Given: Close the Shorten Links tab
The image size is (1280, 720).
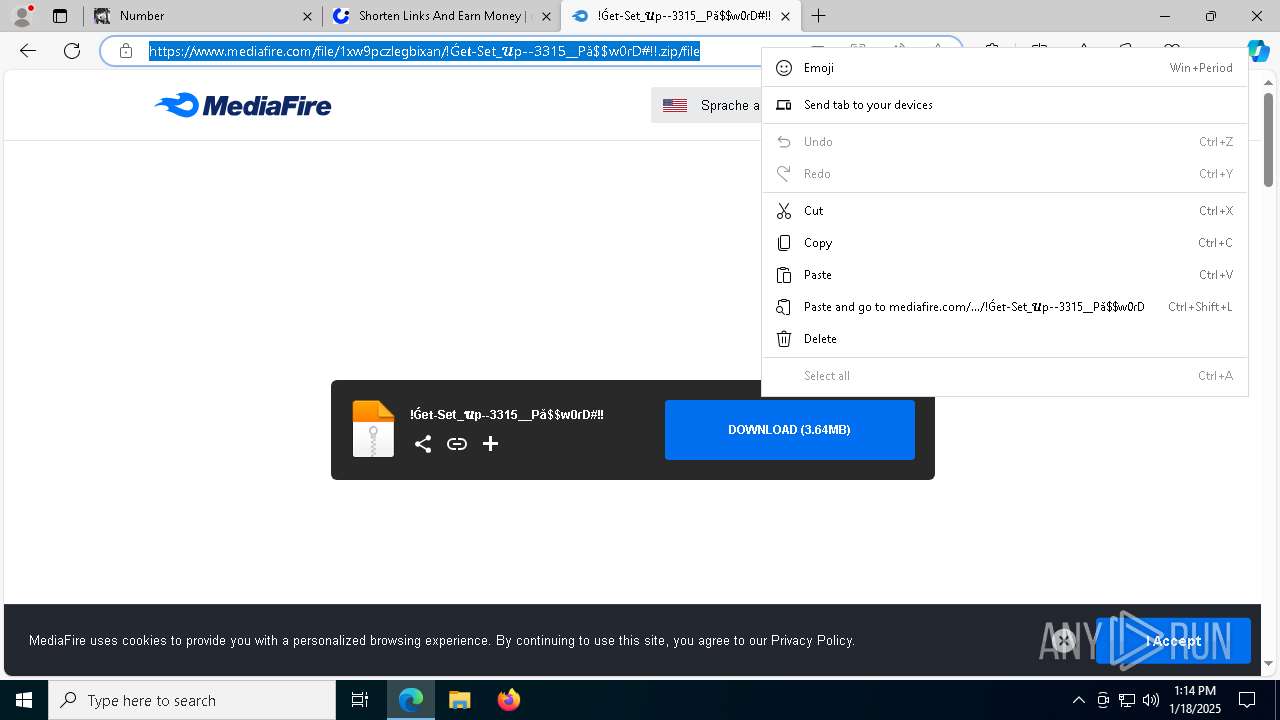Looking at the screenshot, I should coord(546,16).
